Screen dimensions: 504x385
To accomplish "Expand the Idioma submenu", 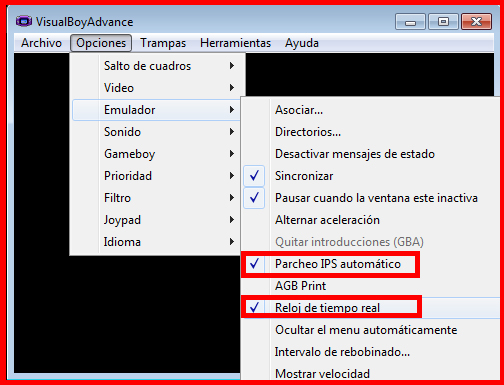I will click(x=156, y=242).
